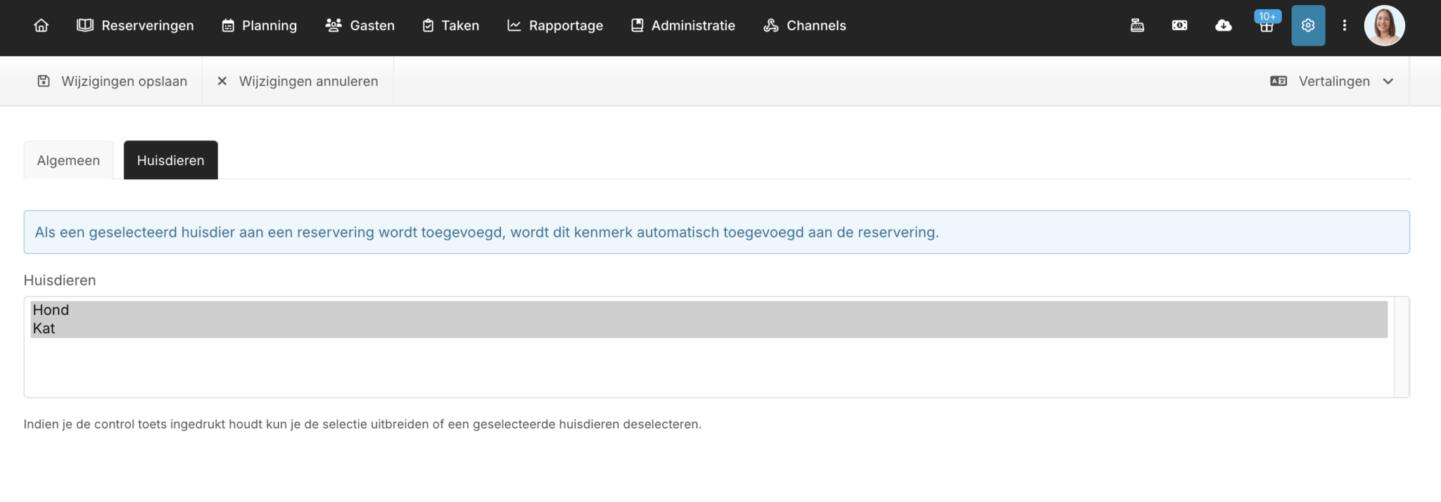Select Kat in the Huisdieren list
Screen dimensions: 1441x502
(44, 328)
